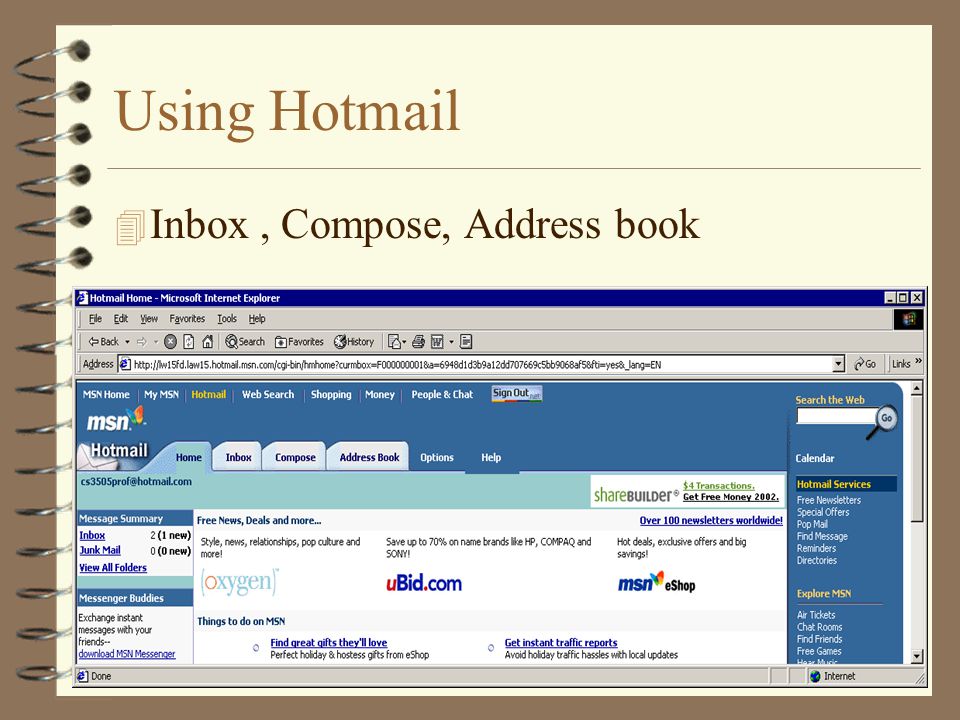This screenshot has width=960, height=720.
Task: Click the Sign Out button
Action: coord(517,394)
